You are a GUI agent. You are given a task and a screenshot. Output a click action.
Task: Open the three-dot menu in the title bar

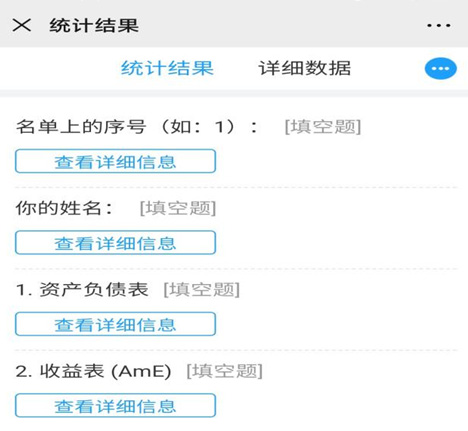[439, 25]
